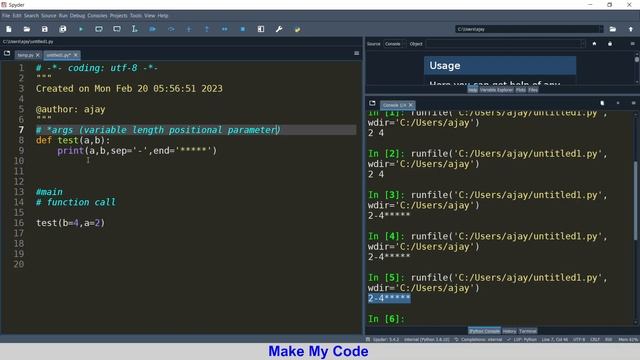Open the File menu
Image resolution: width=640 pixels, height=360 pixels.
[x=6, y=16]
